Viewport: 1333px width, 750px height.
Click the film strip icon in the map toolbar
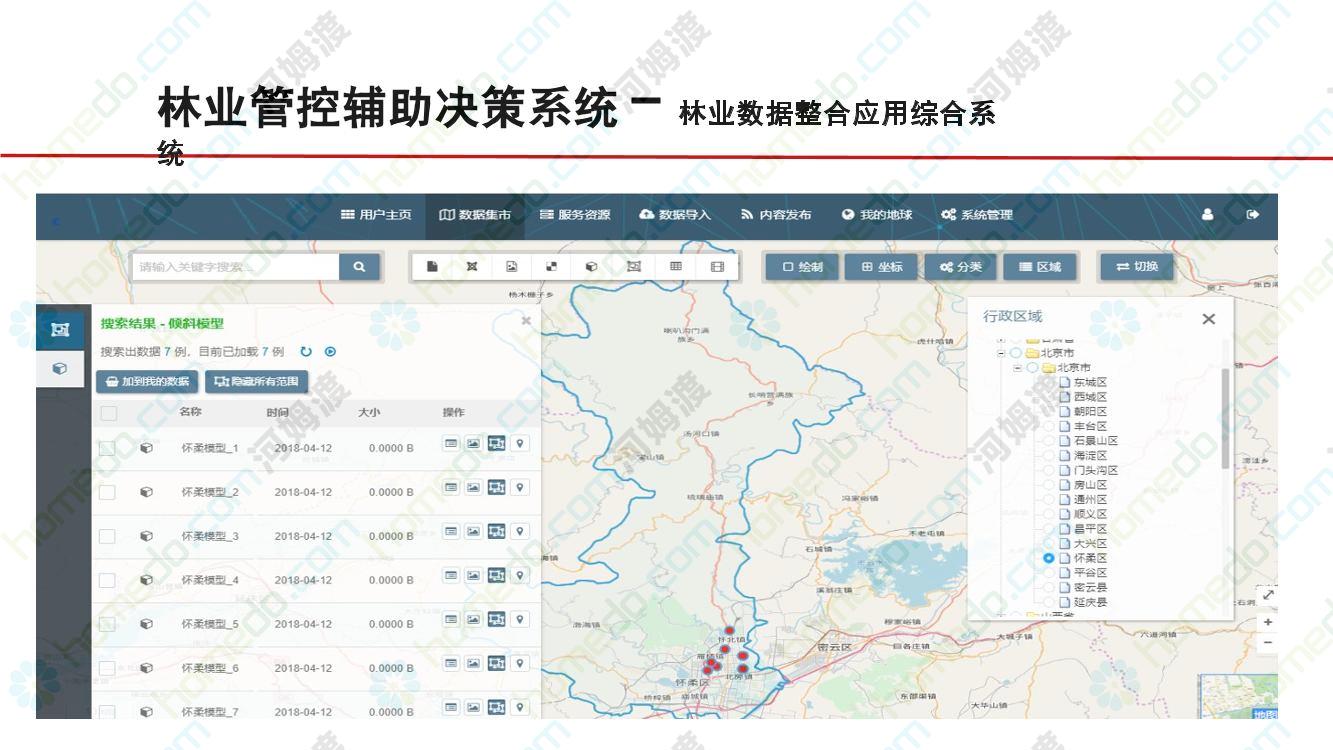pyautogui.click(x=717, y=267)
